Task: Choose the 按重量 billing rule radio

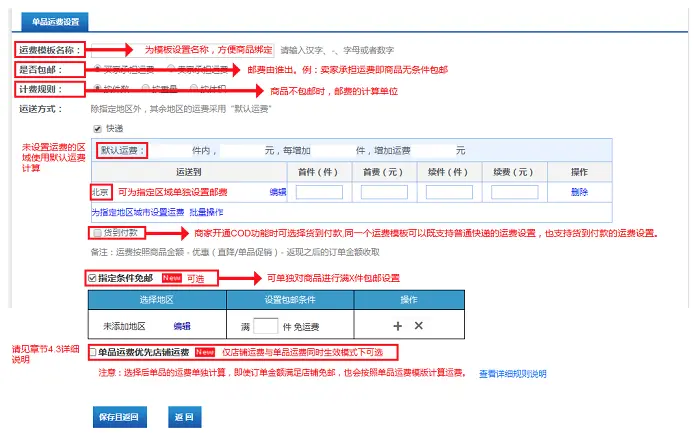Action: [x=145, y=88]
